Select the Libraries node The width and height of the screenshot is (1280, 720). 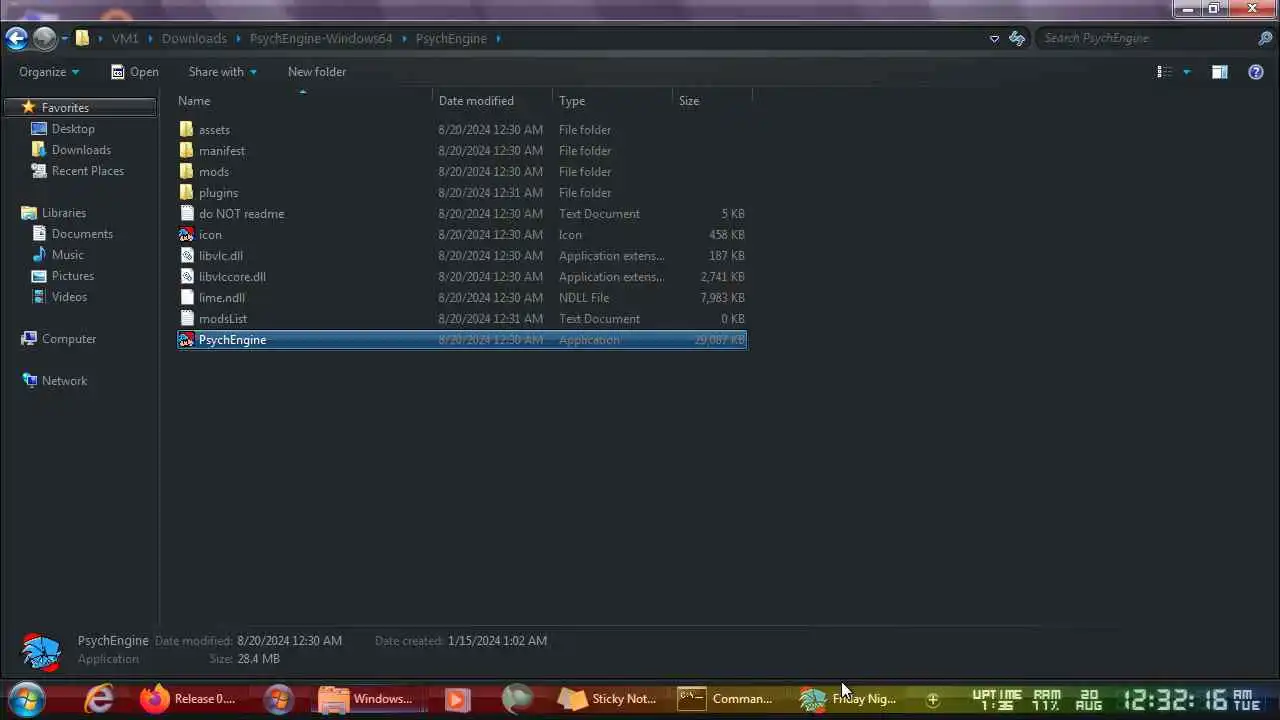click(x=64, y=213)
